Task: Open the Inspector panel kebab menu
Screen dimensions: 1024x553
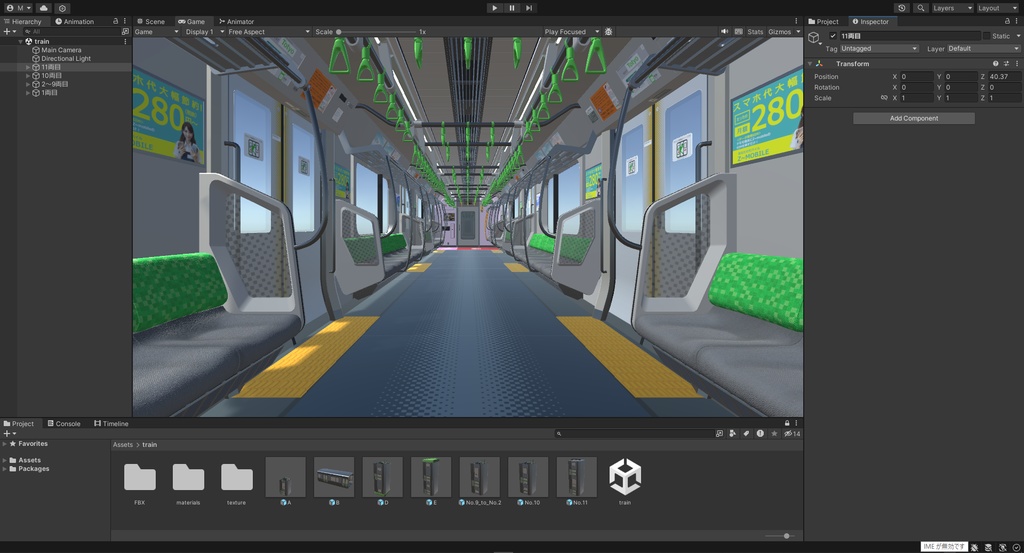Action: (1017, 21)
